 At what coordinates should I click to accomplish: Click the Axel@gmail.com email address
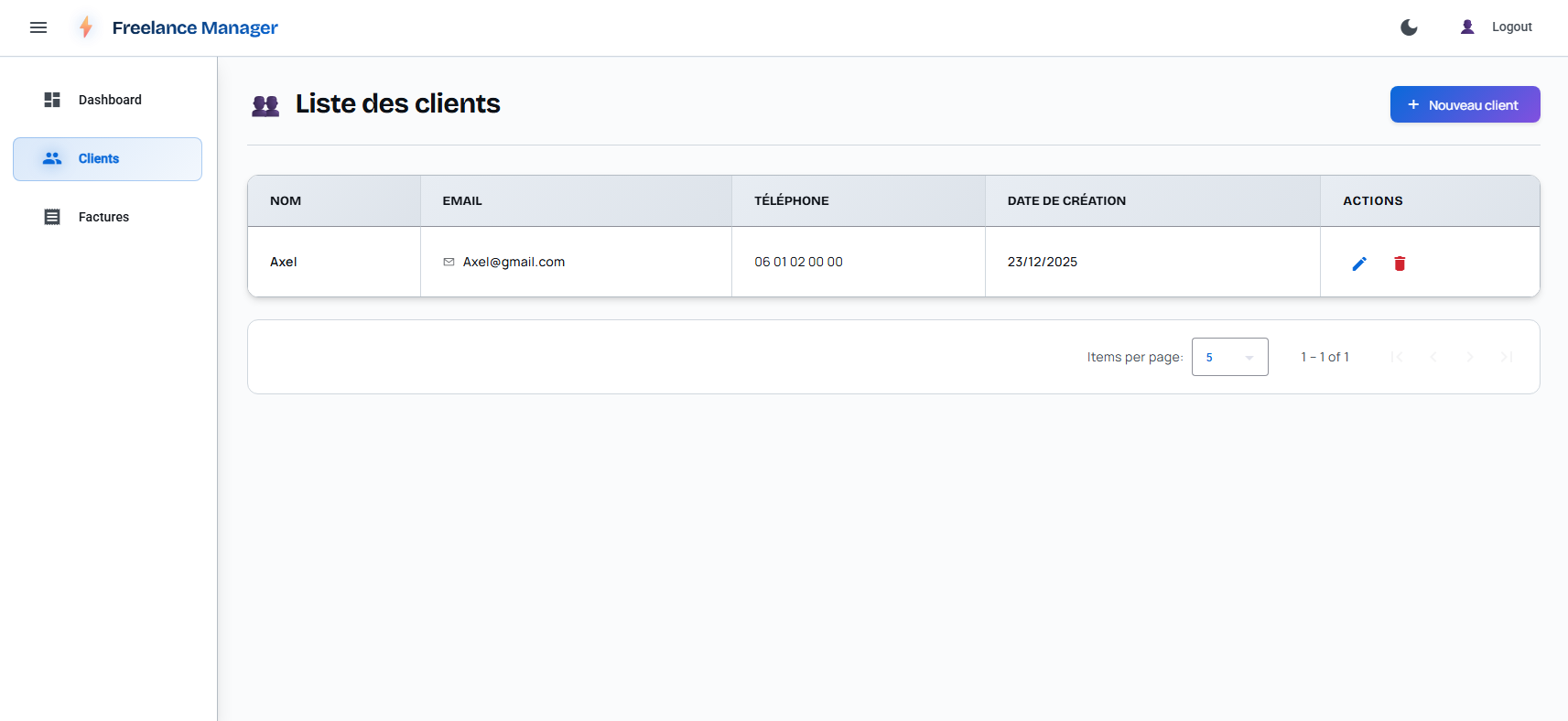click(x=514, y=262)
